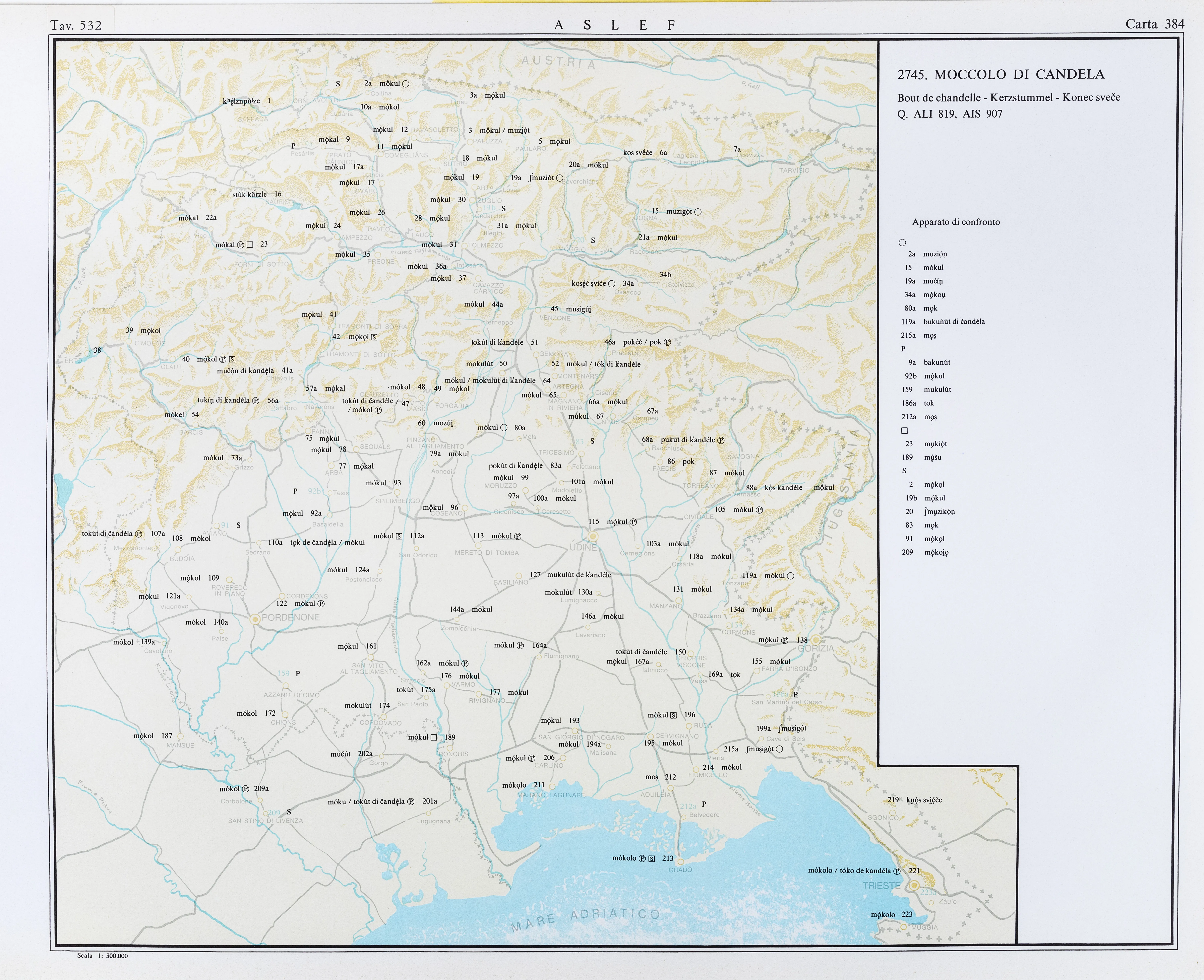
Task: Click the square symbol beside point 189
Action: [x=434, y=737]
